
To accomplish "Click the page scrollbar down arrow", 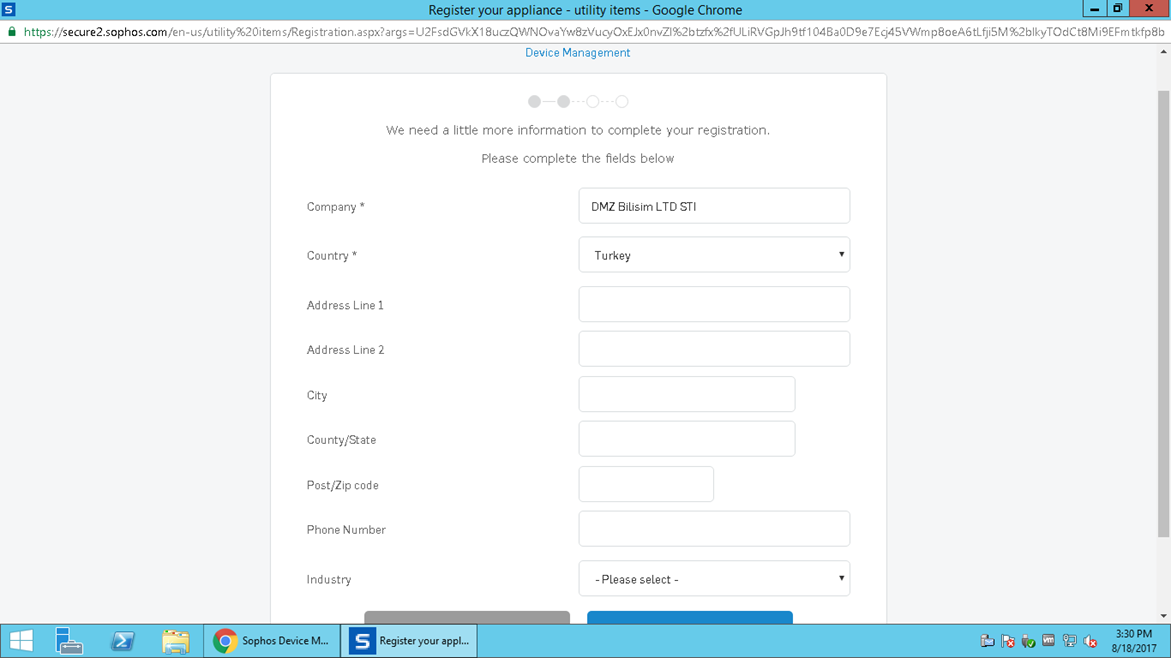I will (1164, 617).
